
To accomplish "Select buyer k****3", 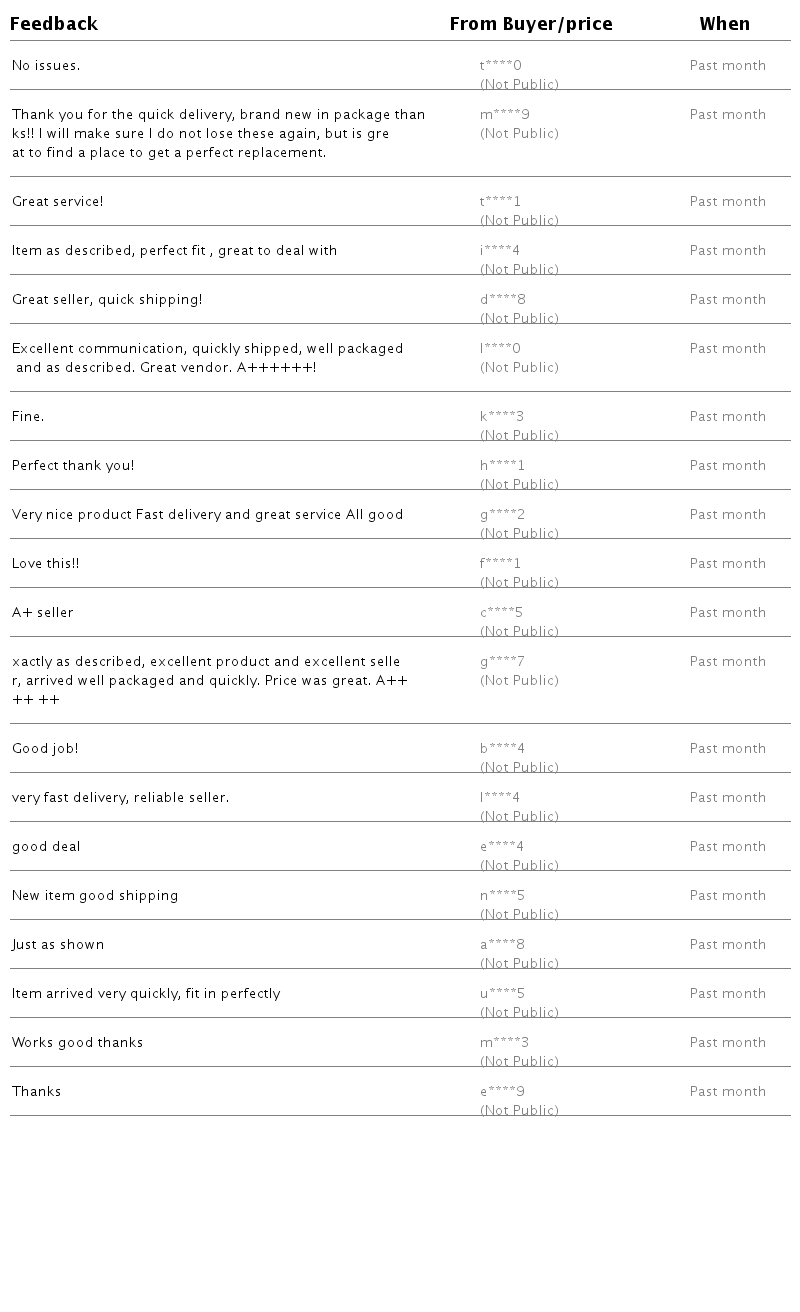I will click(x=502, y=417).
